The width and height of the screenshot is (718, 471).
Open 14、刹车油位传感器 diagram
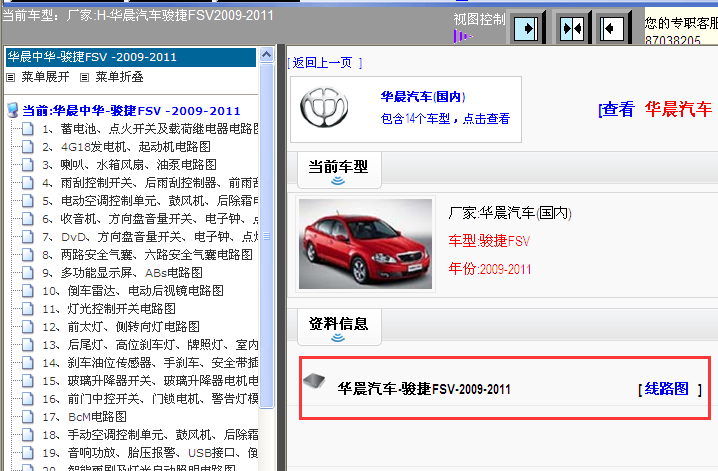pyautogui.click(x=150, y=363)
